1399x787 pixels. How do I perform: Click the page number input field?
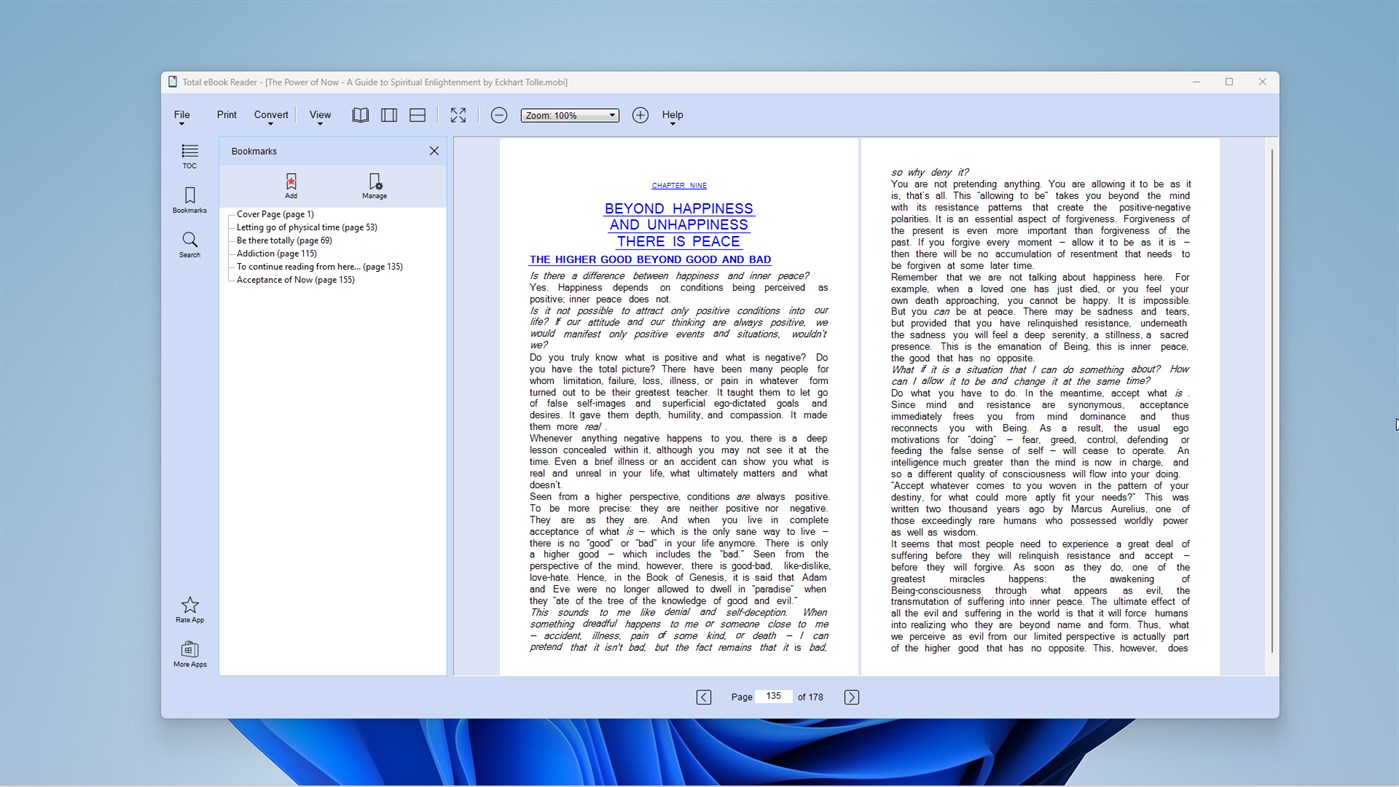774,696
